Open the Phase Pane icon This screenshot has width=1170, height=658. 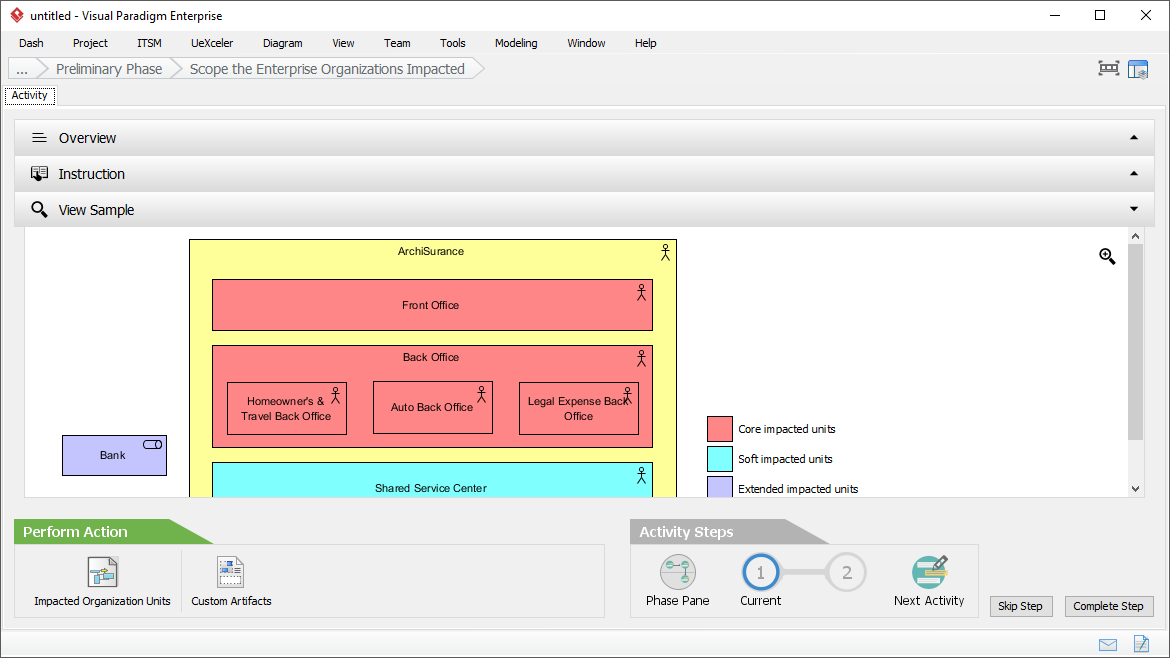(678, 572)
